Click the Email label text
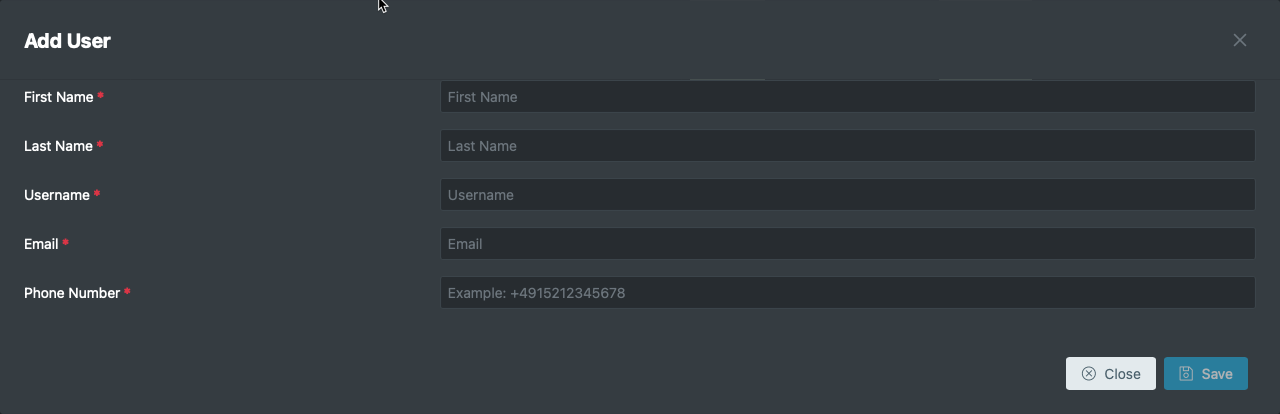The image size is (1280, 414). pyautogui.click(x=41, y=244)
